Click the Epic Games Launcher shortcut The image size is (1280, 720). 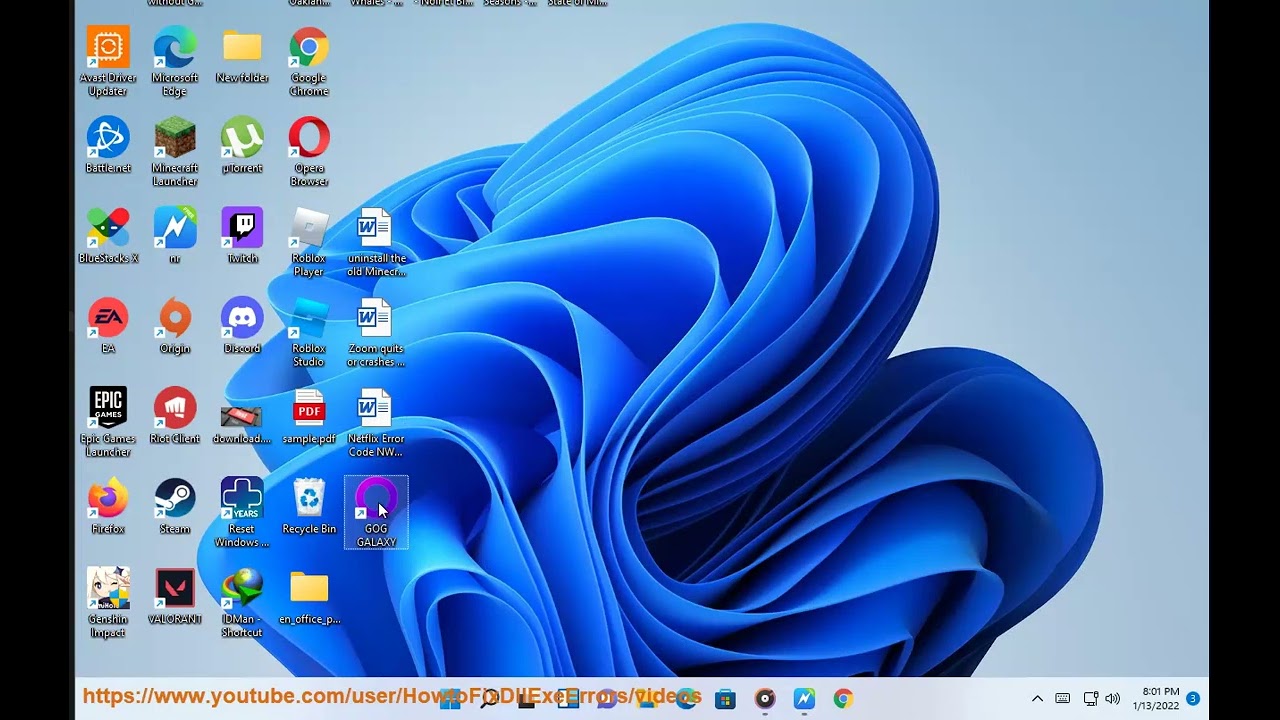pos(108,422)
